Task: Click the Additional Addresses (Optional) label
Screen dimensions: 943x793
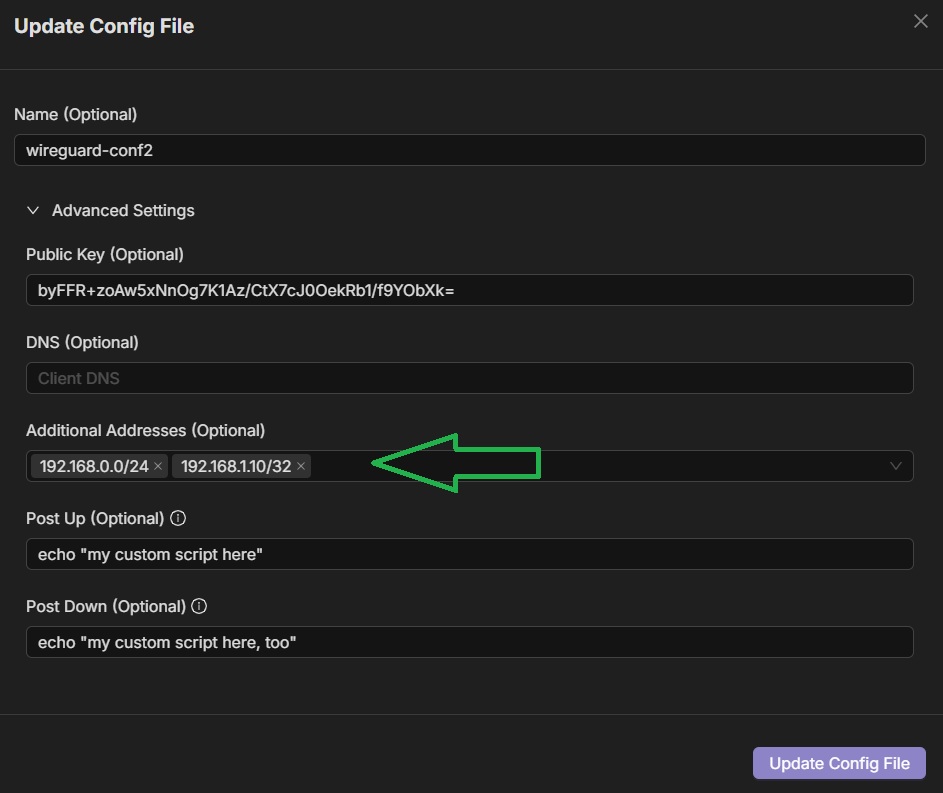Action: pos(145,431)
